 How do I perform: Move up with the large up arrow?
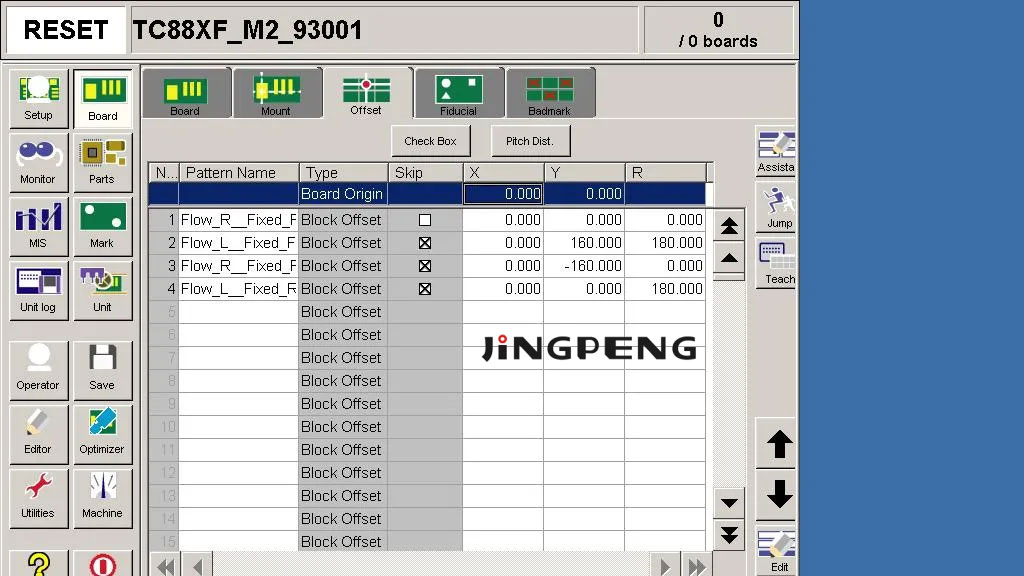(x=776, y=443)
